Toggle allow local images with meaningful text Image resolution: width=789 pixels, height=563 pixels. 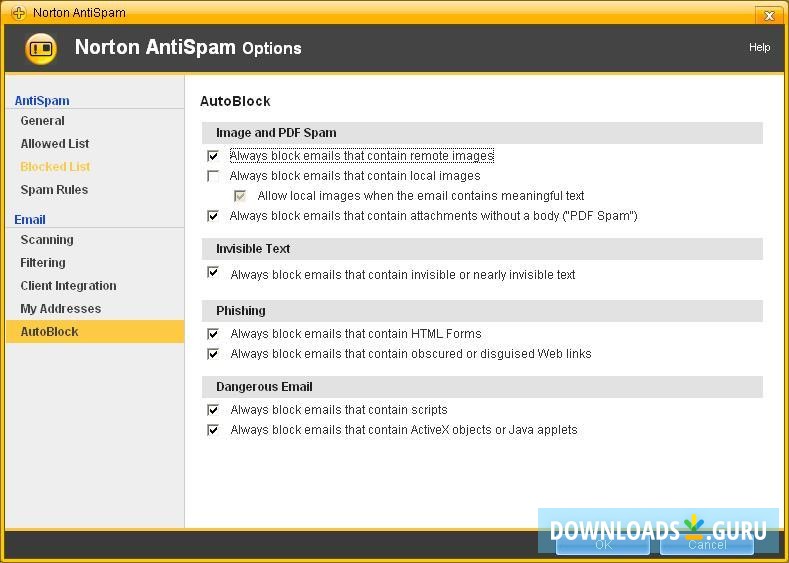tap(241, 196)
